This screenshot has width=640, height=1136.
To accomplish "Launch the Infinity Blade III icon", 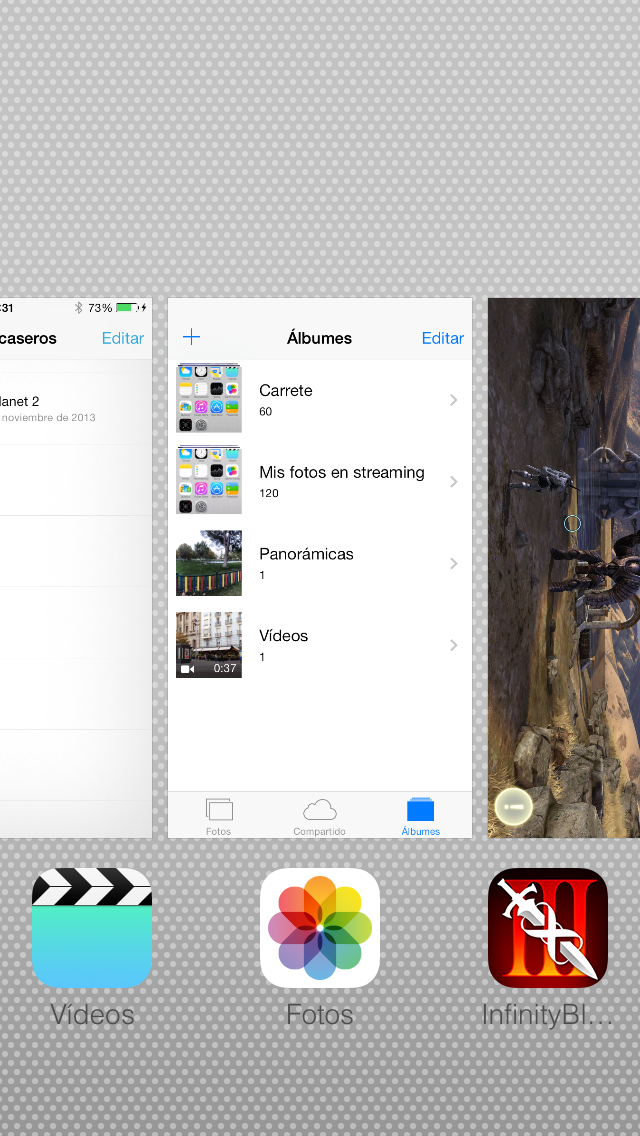I will coord(547,928).
